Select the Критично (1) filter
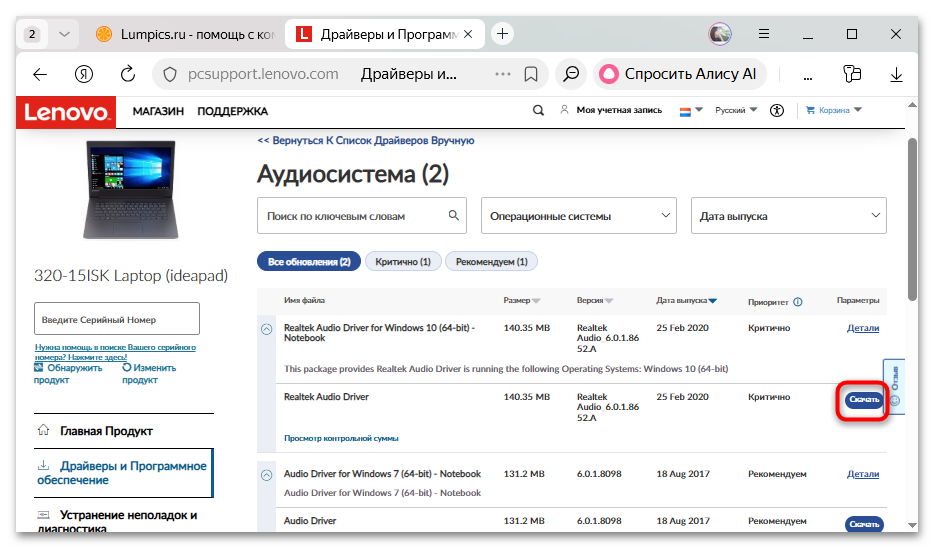Image resolution: width=934 pixels, height=548 pixels. (x=403, y=261)
